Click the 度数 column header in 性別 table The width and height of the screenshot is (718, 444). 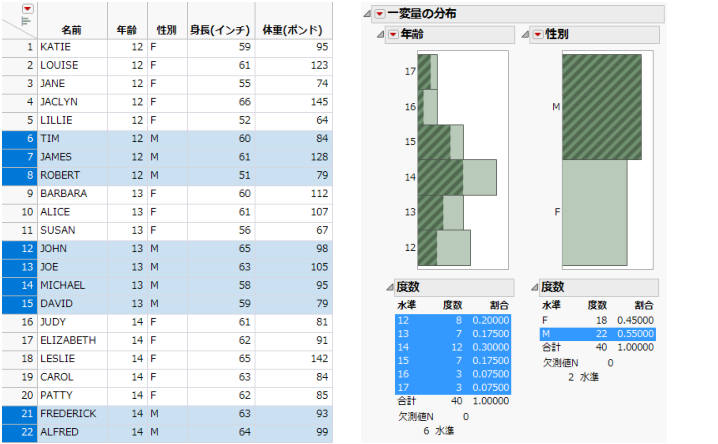click(x=597, y=306)
